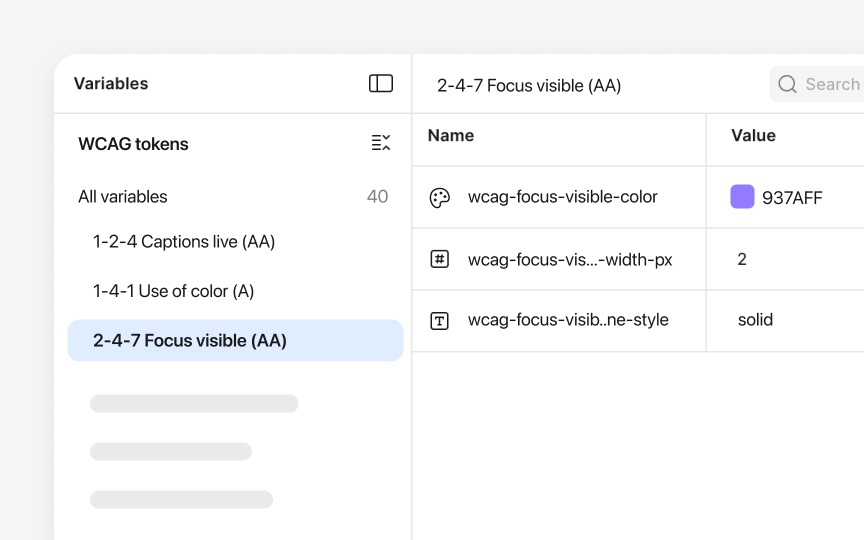Click the 937AFF hex value text
This screenshot has width=864, height=540.
(792, 198)
